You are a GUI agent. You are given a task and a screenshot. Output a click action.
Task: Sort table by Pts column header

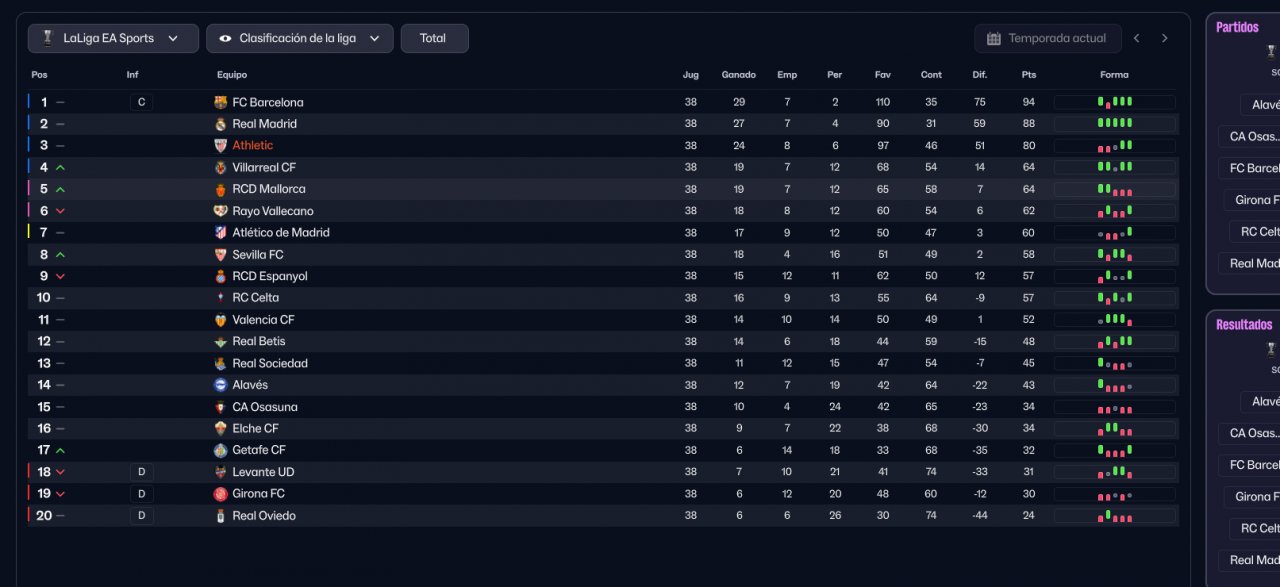[x=1029, y=75]
